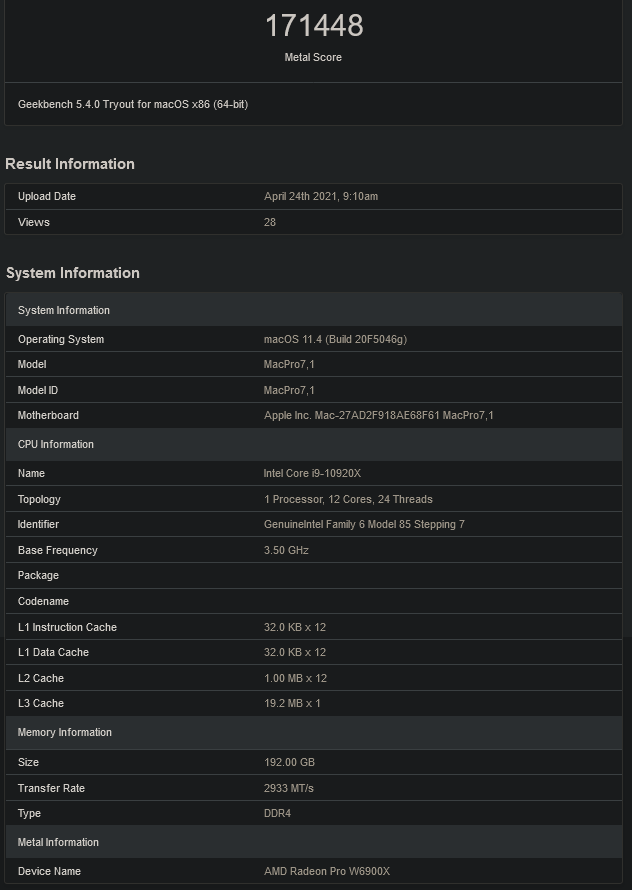The height and width of the screenshot is (890, 632).
Task: Click the Base Frequency value 3.50 GHz
Action: click(x=286, y=550)
